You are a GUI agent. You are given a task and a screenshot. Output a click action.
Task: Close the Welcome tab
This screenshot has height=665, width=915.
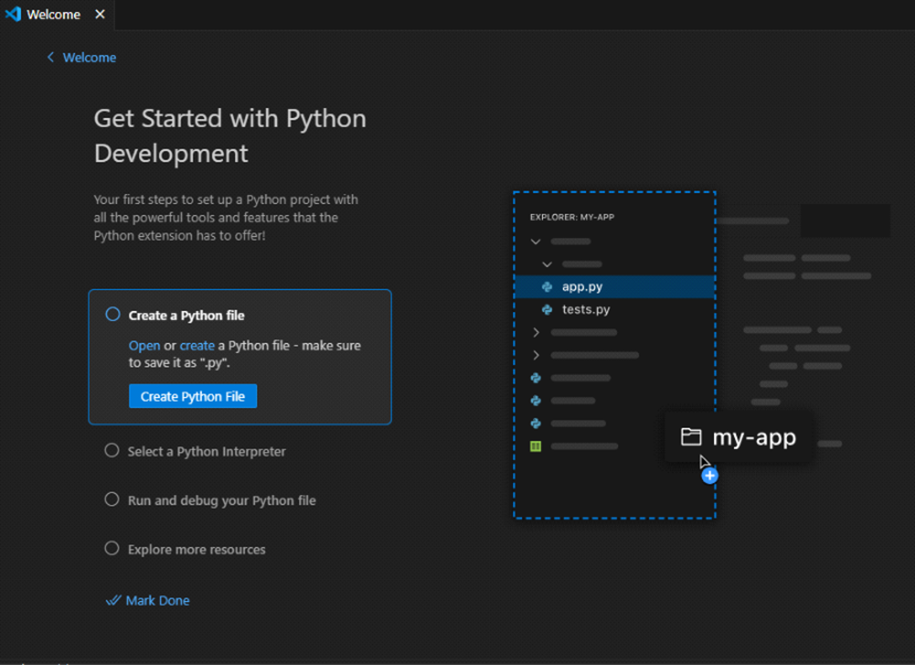[99, 15]
